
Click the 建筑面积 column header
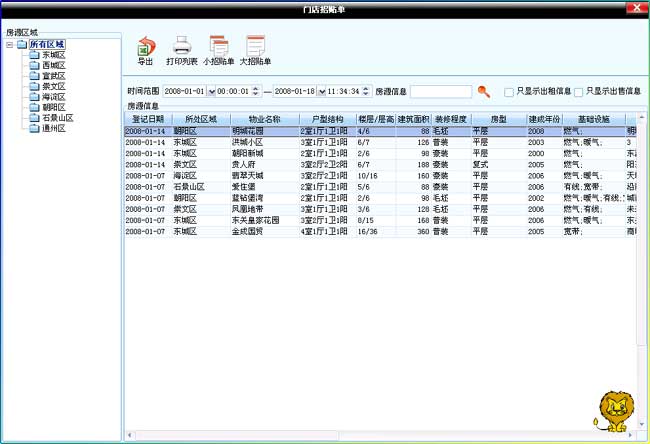[x=413, y=119]
